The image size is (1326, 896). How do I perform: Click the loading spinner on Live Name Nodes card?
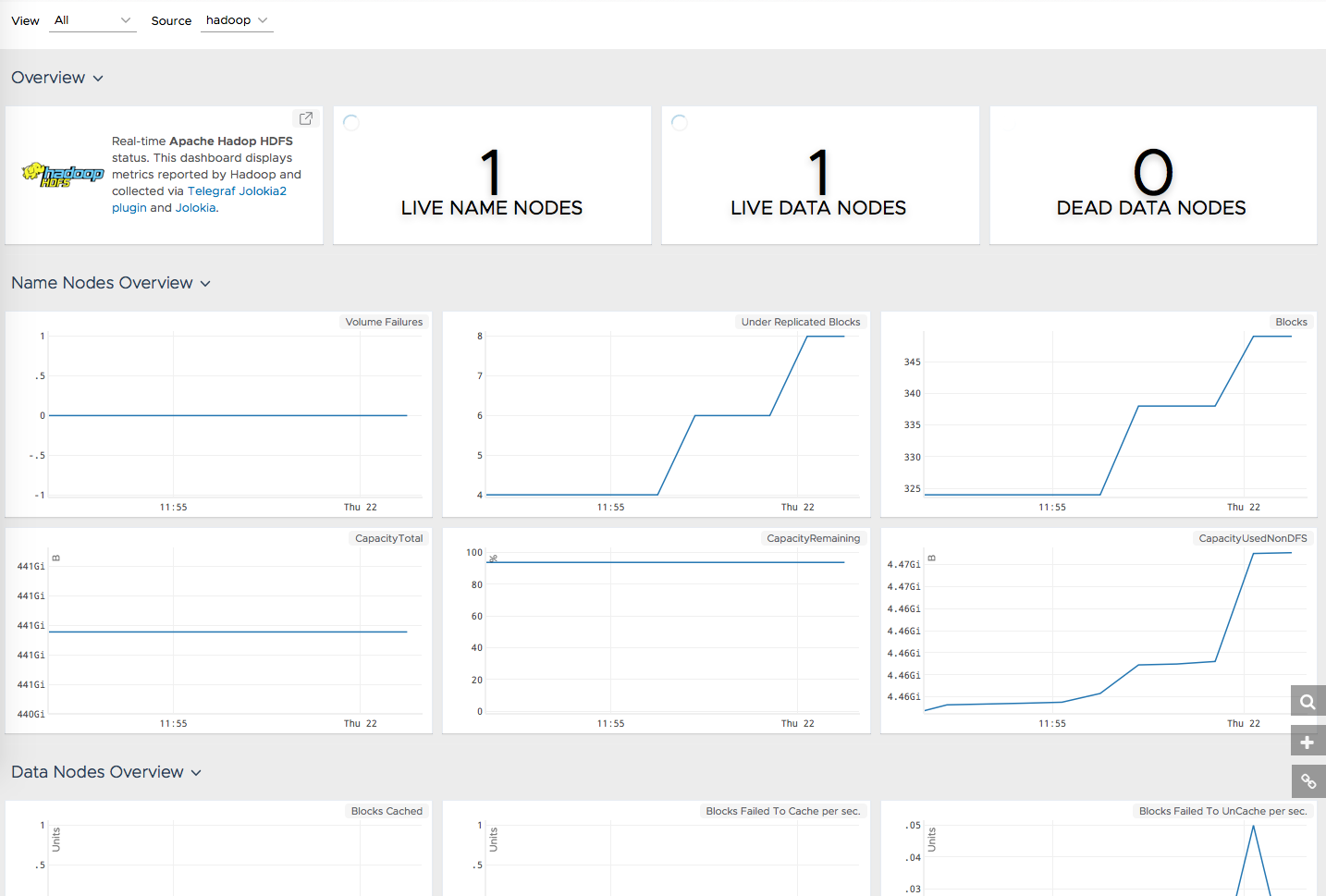click(351, 122)
